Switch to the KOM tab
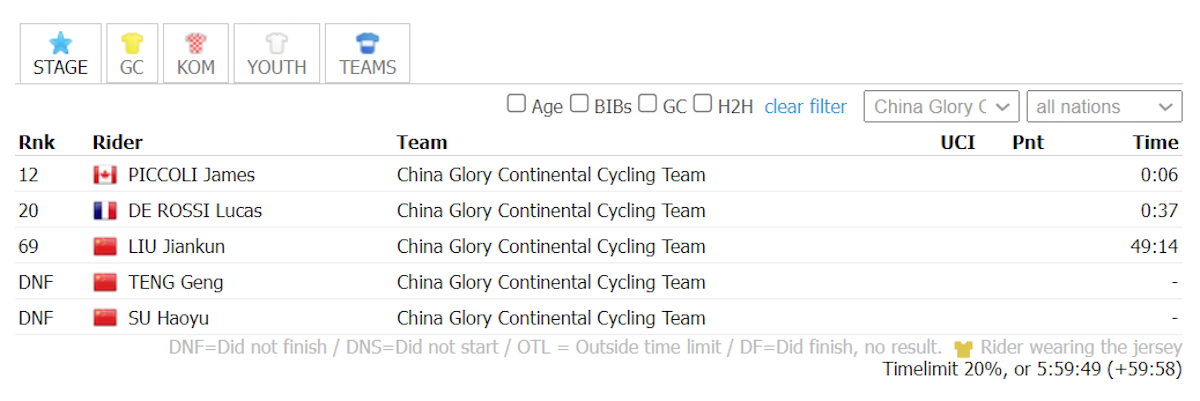Screen dimensions: 1200x401 tap(195, 54)
